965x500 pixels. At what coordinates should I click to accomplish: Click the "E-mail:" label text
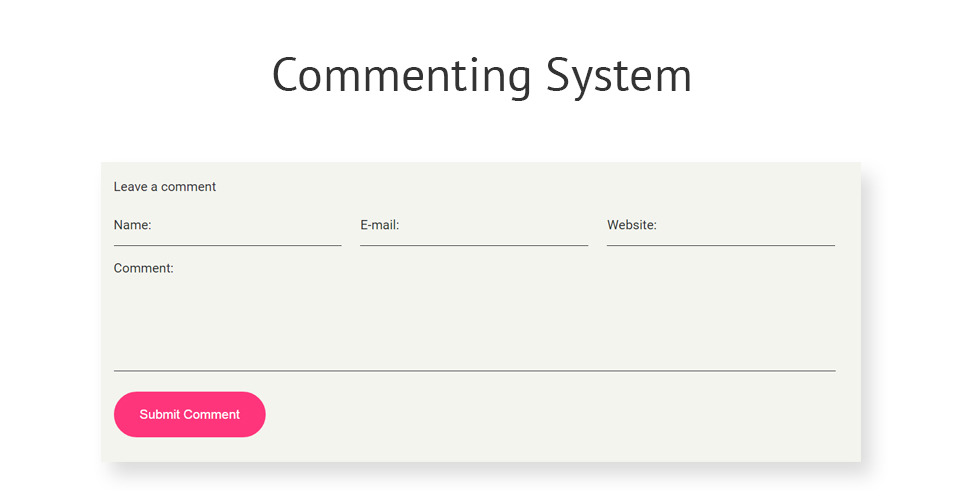380,226
